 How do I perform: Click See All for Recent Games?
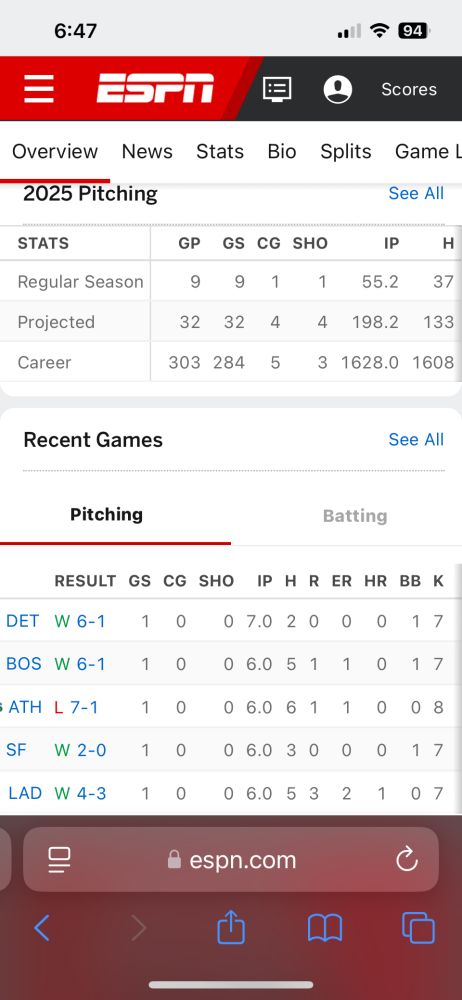pos(416,439)
